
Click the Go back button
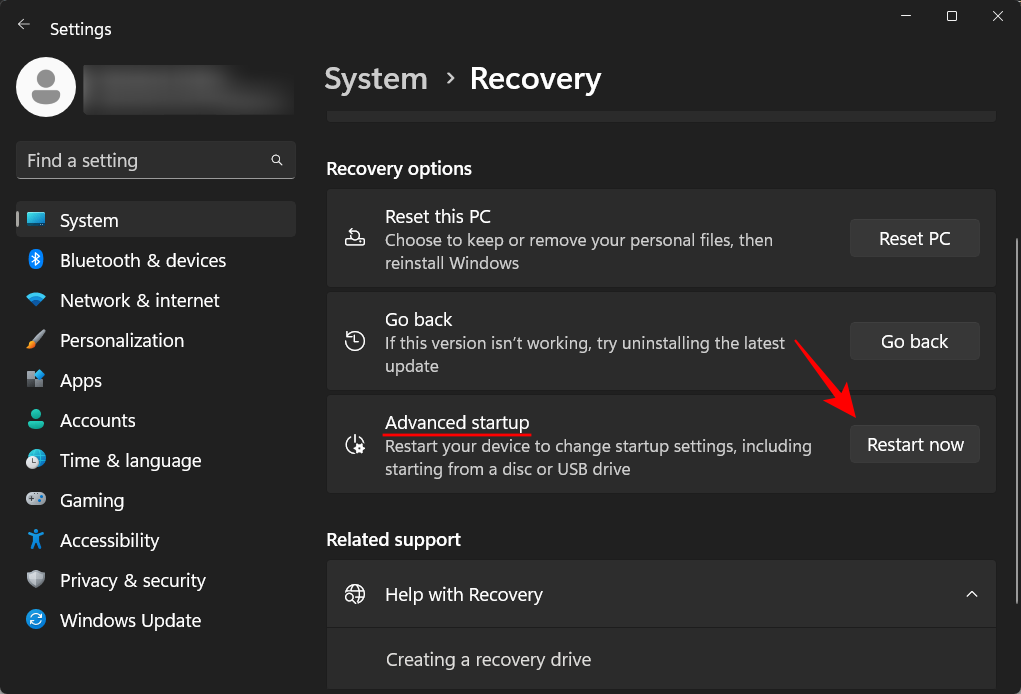(913, 341)
